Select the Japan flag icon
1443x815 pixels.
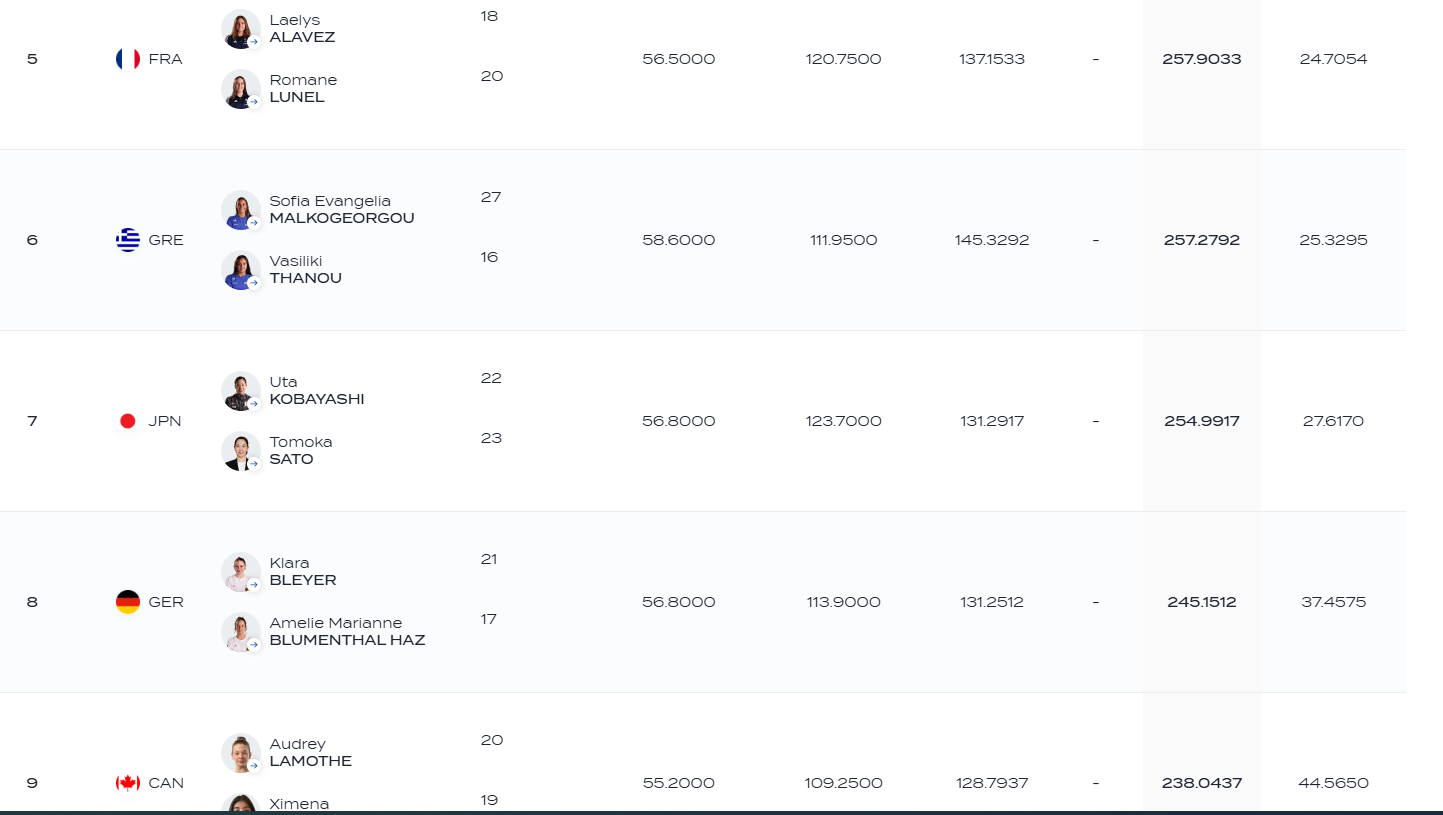(x=128, y=421)
